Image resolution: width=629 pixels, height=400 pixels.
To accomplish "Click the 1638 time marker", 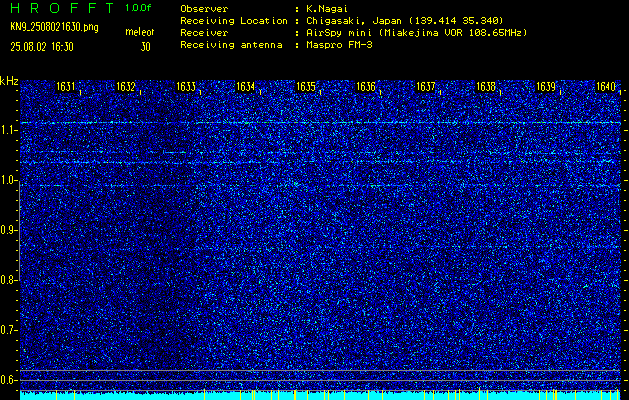I will 486,87.
